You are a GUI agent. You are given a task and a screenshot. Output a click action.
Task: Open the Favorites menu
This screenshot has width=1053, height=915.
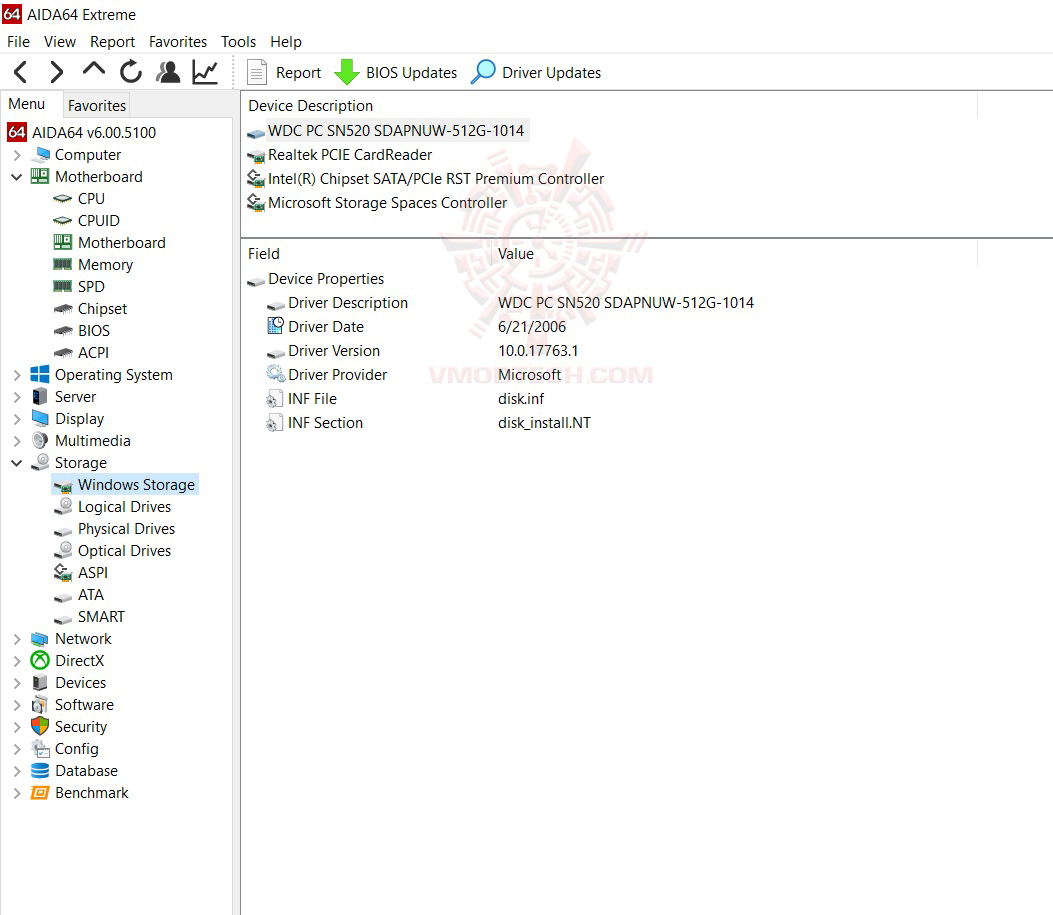[x=178, y=42]
